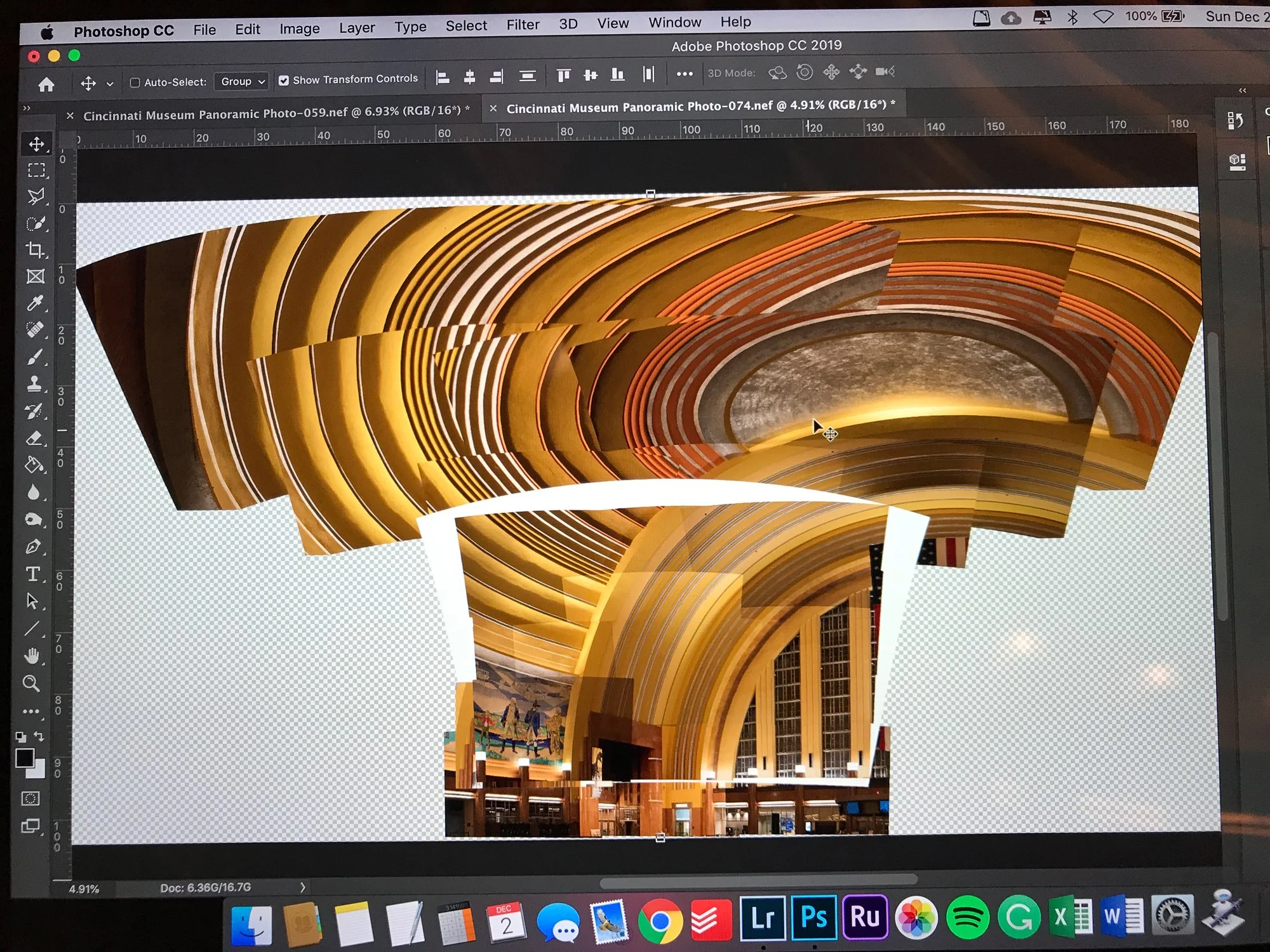Toggle Quick Mask mode icon

tap(30, 798)
